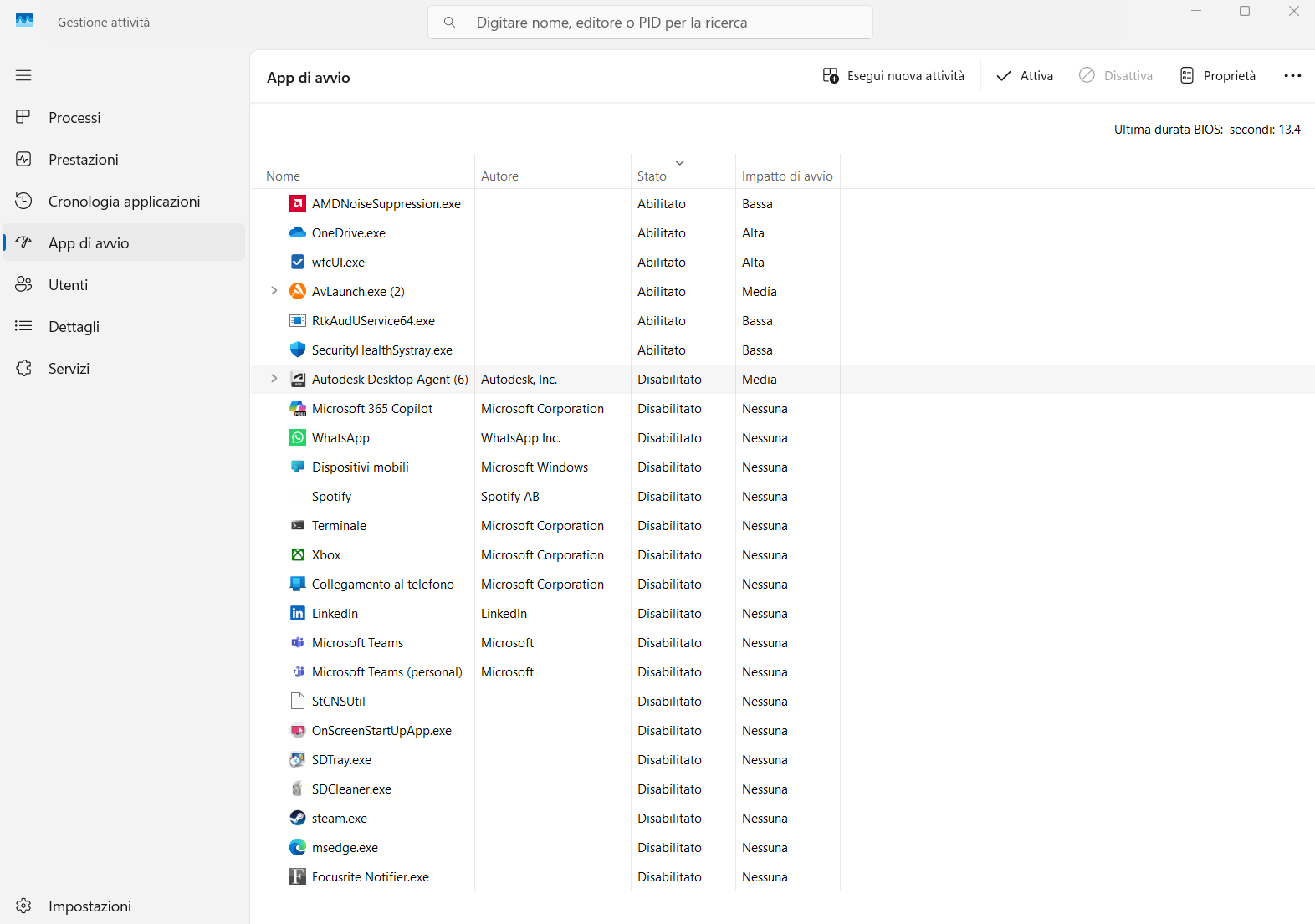Image resolution: width=1315 pixels, height=924 pixels.
Task: Click the Gestione attività title icon
Action: point(24,21)
